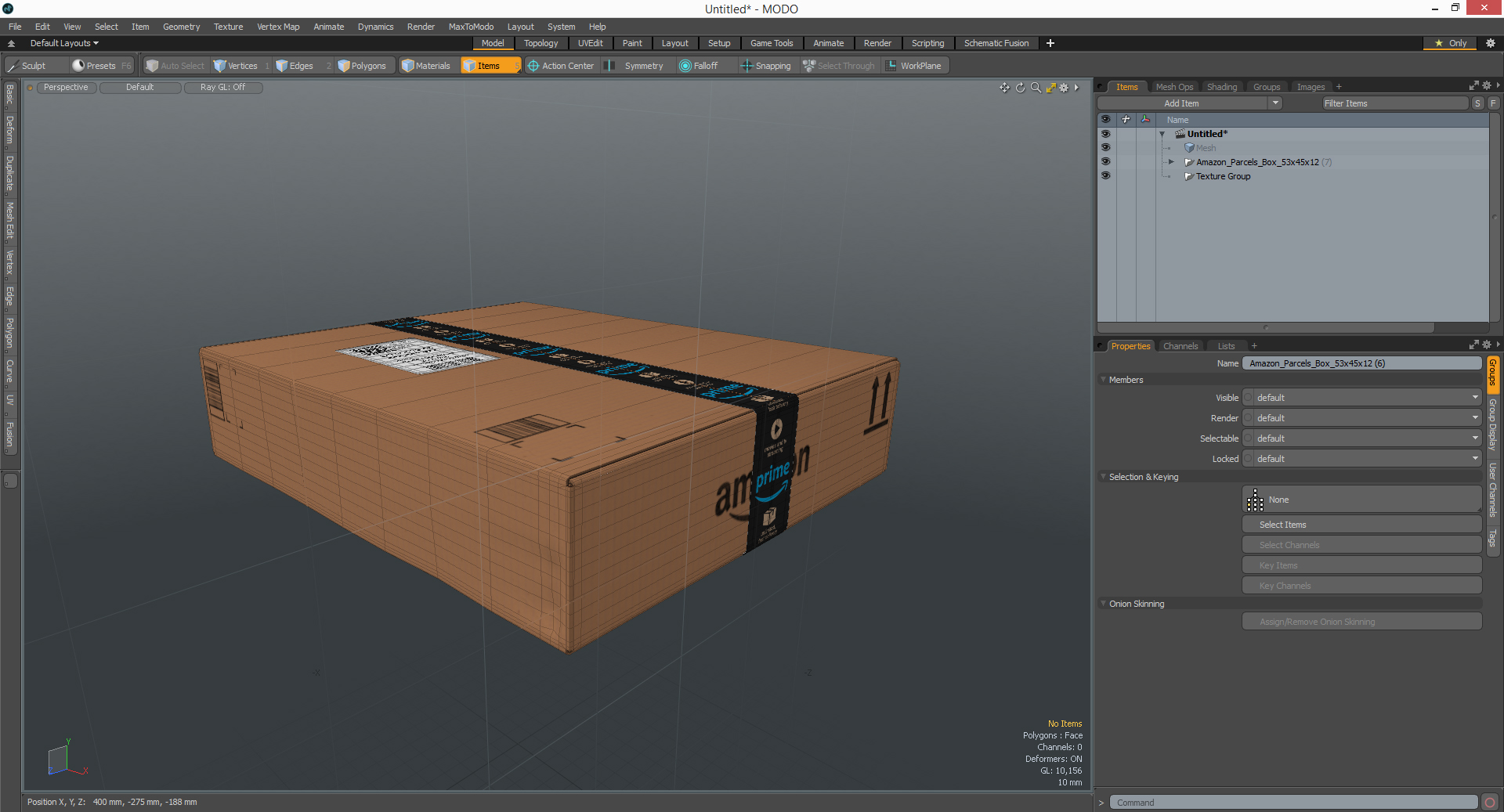The width and height of the screenshot is (1504, 812).
Task: Click the Add Item button
Action: [1181, 103]
